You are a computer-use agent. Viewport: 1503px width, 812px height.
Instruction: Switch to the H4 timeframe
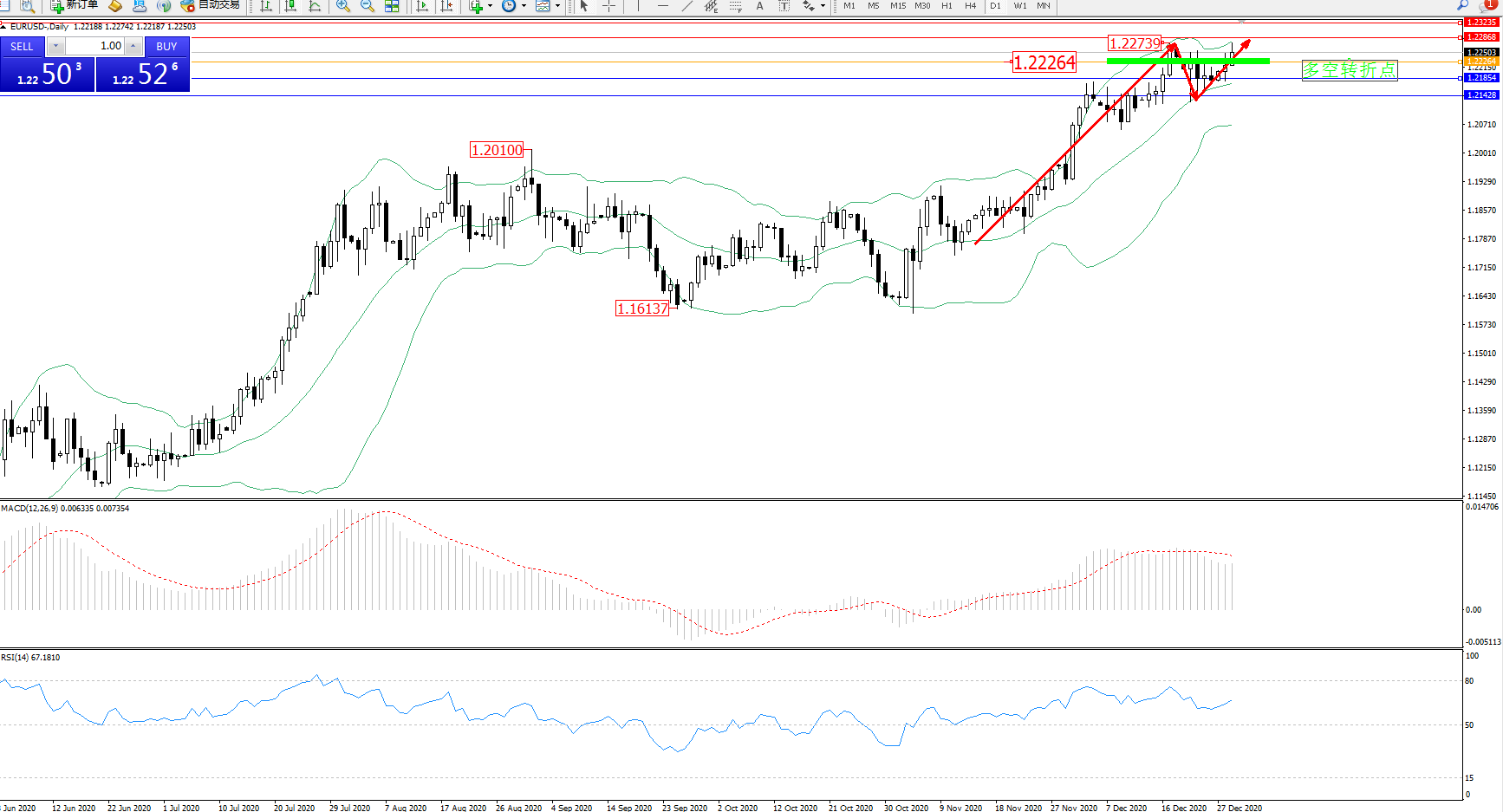[x=971, y=6]
